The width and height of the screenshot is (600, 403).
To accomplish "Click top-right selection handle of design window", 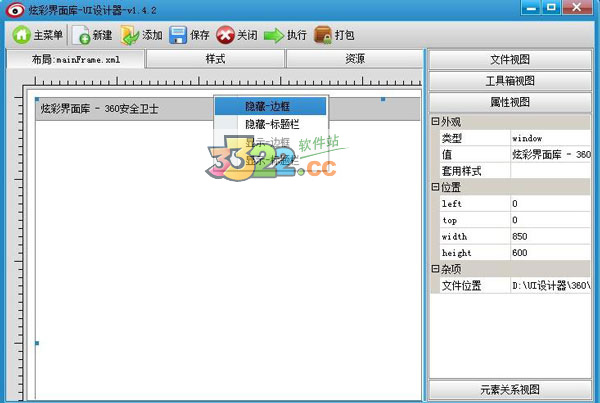I will pos(383,100).
